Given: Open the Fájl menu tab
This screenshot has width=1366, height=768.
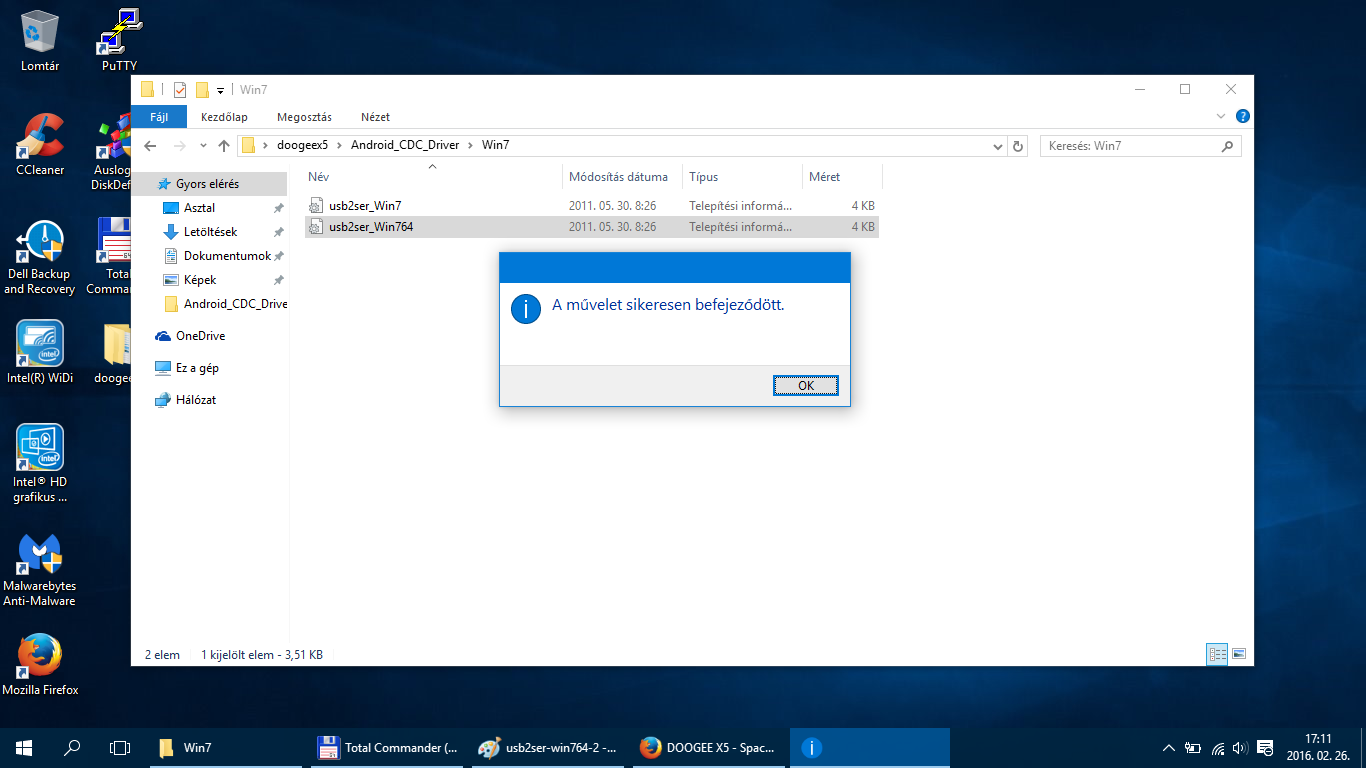Looking at the screenshot, I should 159,117.
